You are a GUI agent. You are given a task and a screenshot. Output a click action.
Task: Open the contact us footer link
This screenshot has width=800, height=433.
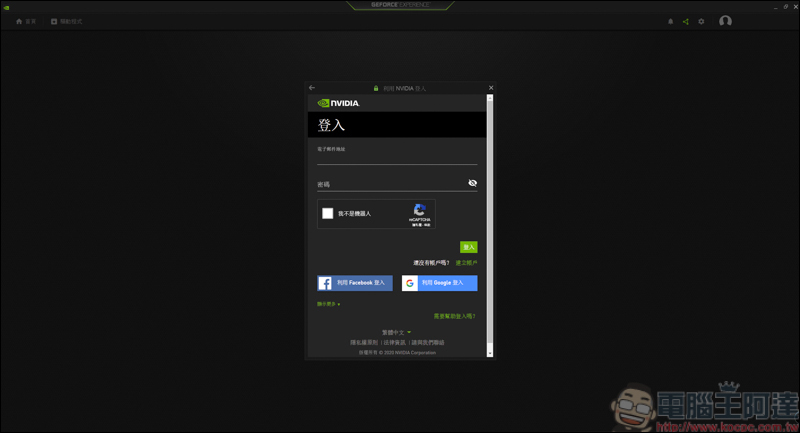428,343
